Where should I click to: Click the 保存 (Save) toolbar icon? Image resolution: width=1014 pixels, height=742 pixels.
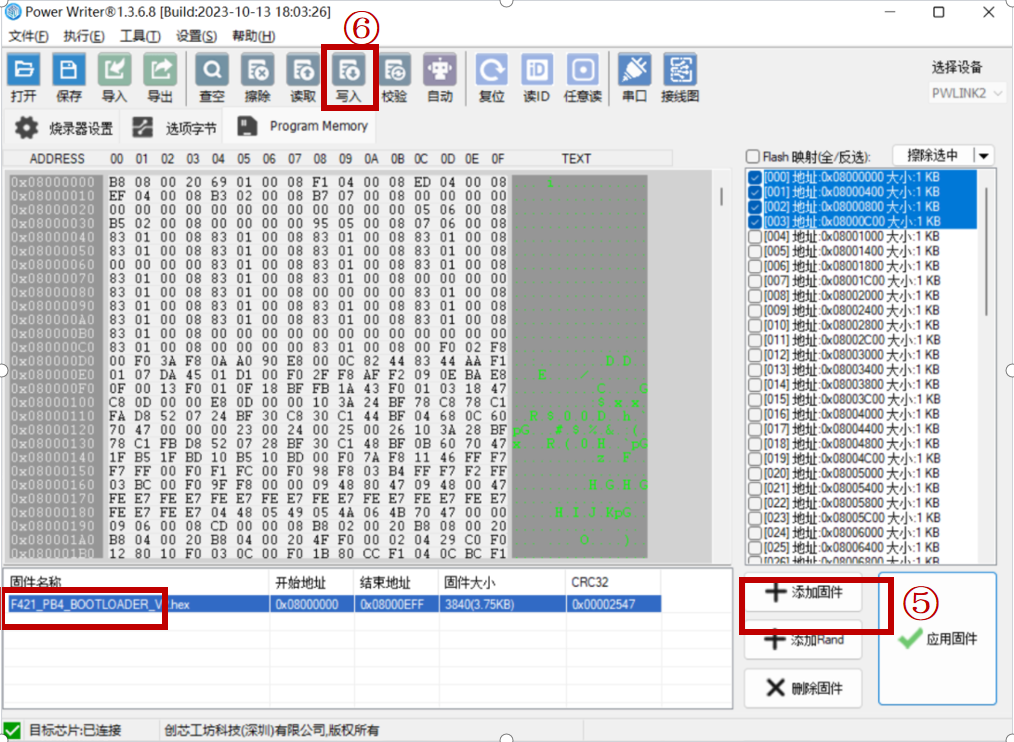[69, 78]
